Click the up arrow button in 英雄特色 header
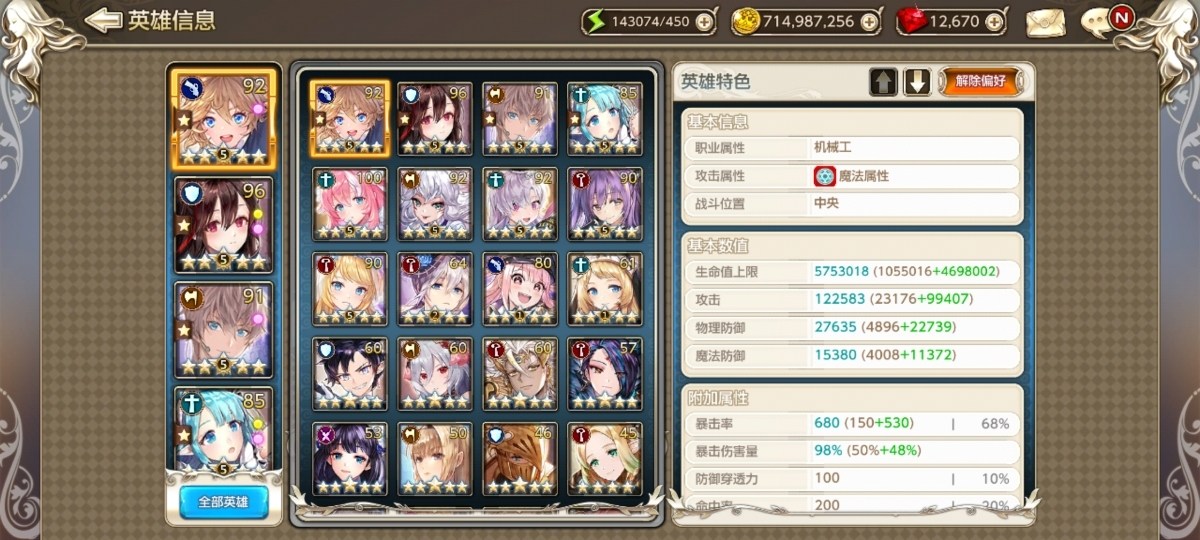The image size is (1200, 540). [x=883, y=82]
